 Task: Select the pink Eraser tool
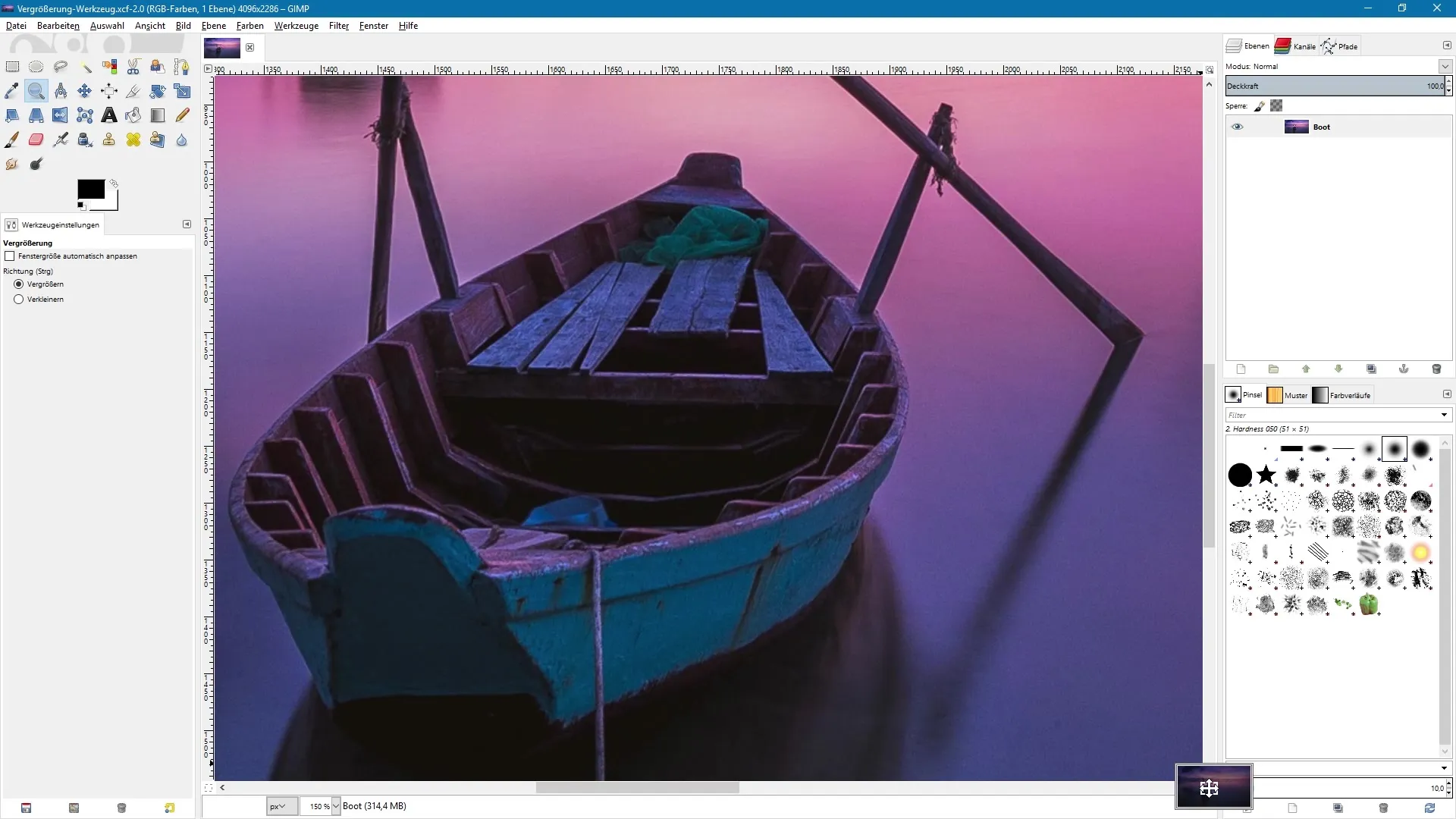pos(36,140)
